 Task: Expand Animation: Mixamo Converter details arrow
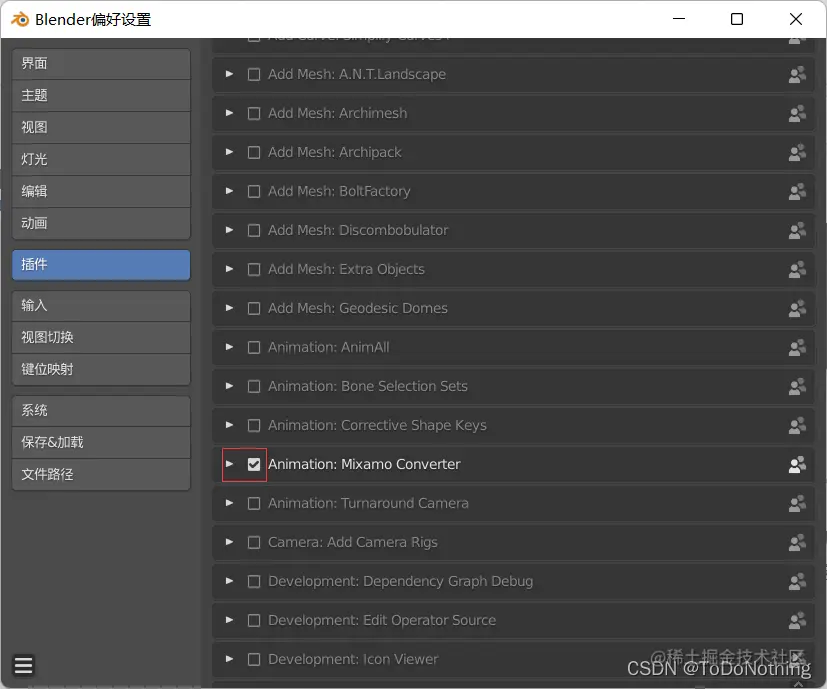[x=229, y=465]
